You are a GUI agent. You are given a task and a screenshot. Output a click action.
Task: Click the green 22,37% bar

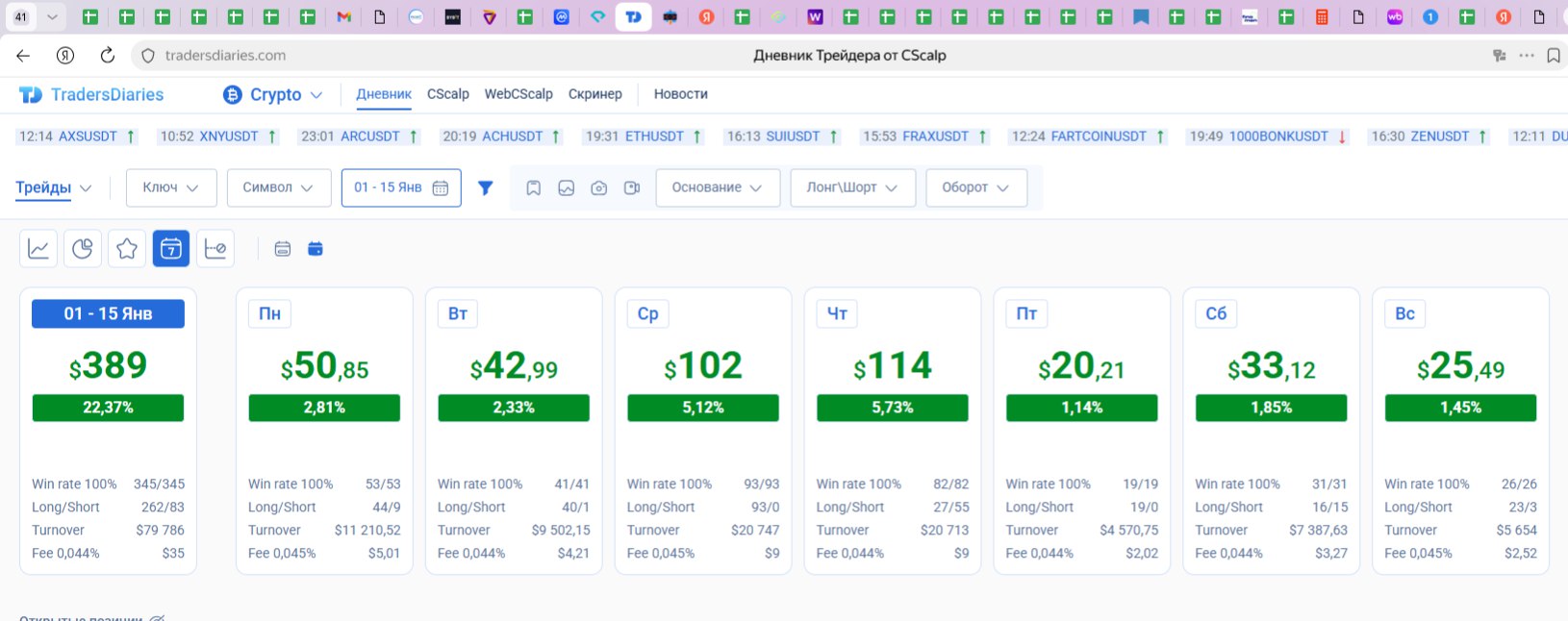[x=108, y=408]
